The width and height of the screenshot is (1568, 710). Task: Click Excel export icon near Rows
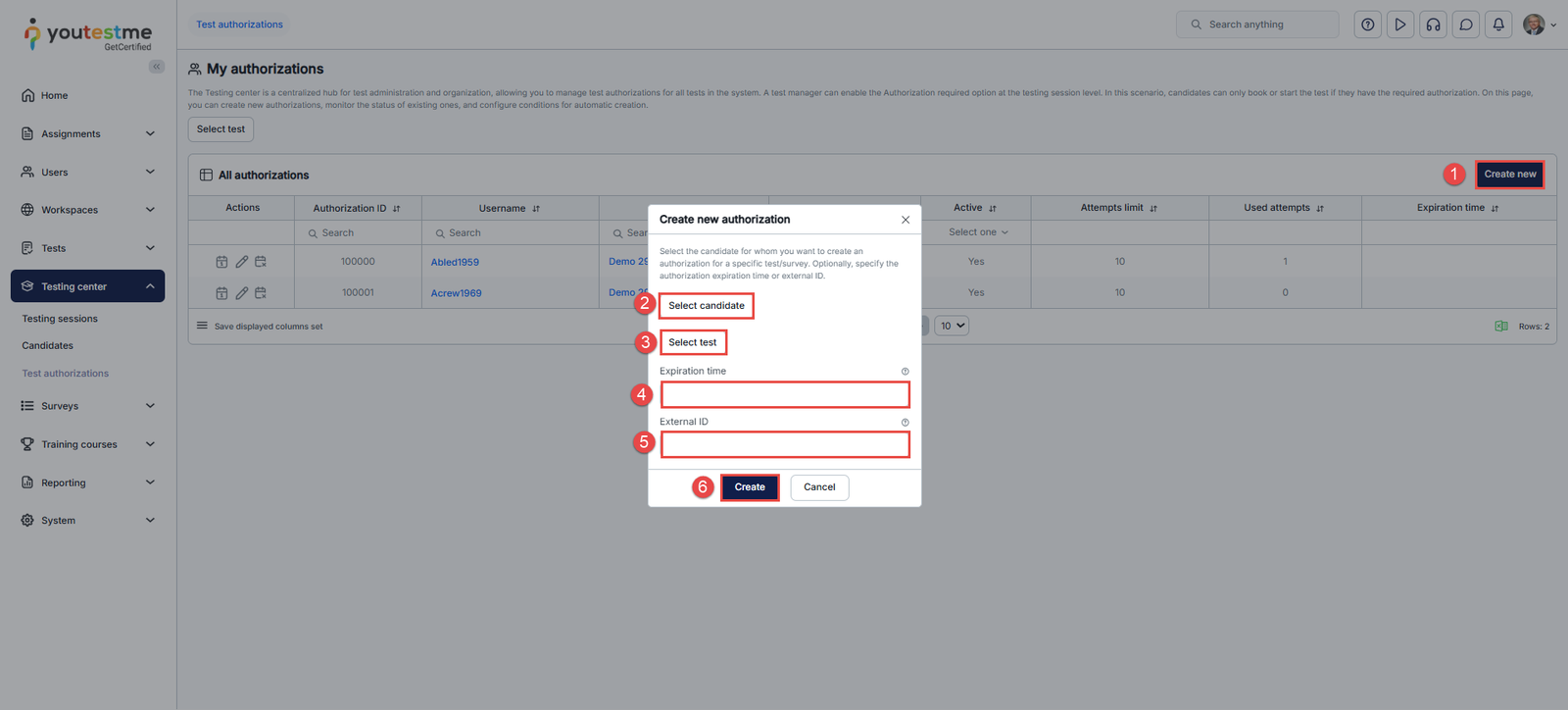click(1500, 327)
